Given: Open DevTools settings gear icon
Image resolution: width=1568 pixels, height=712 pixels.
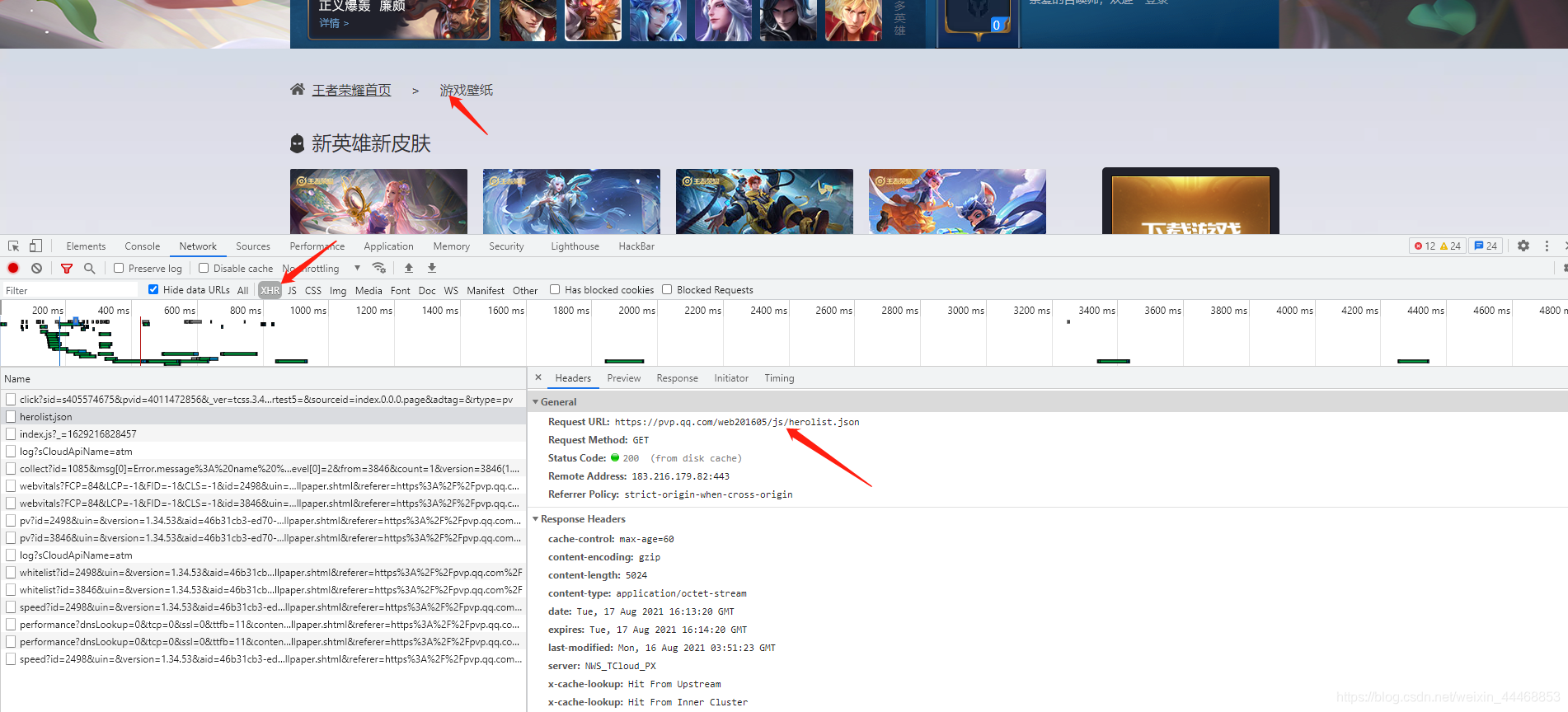Looking at the screenshot, I should click(x=1523, y=246).
